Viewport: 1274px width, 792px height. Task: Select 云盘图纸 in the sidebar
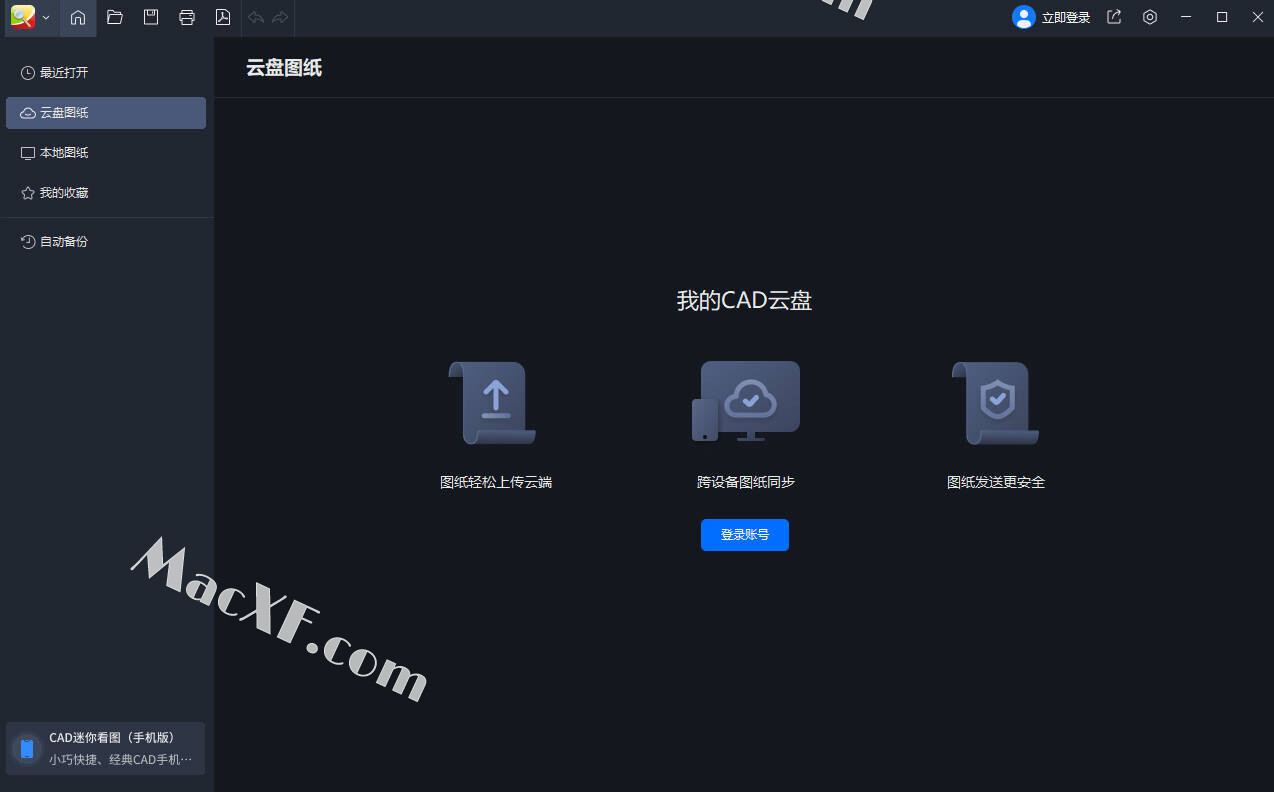click(64, 113)
